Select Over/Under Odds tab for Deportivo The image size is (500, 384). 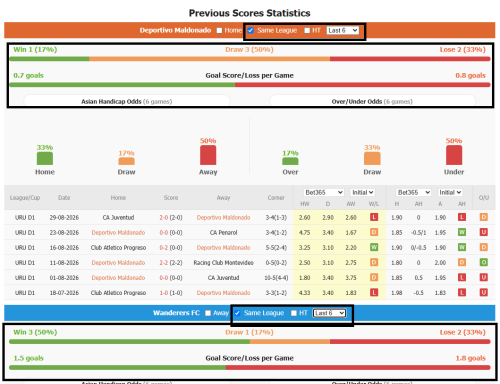[x=372, y=101]
